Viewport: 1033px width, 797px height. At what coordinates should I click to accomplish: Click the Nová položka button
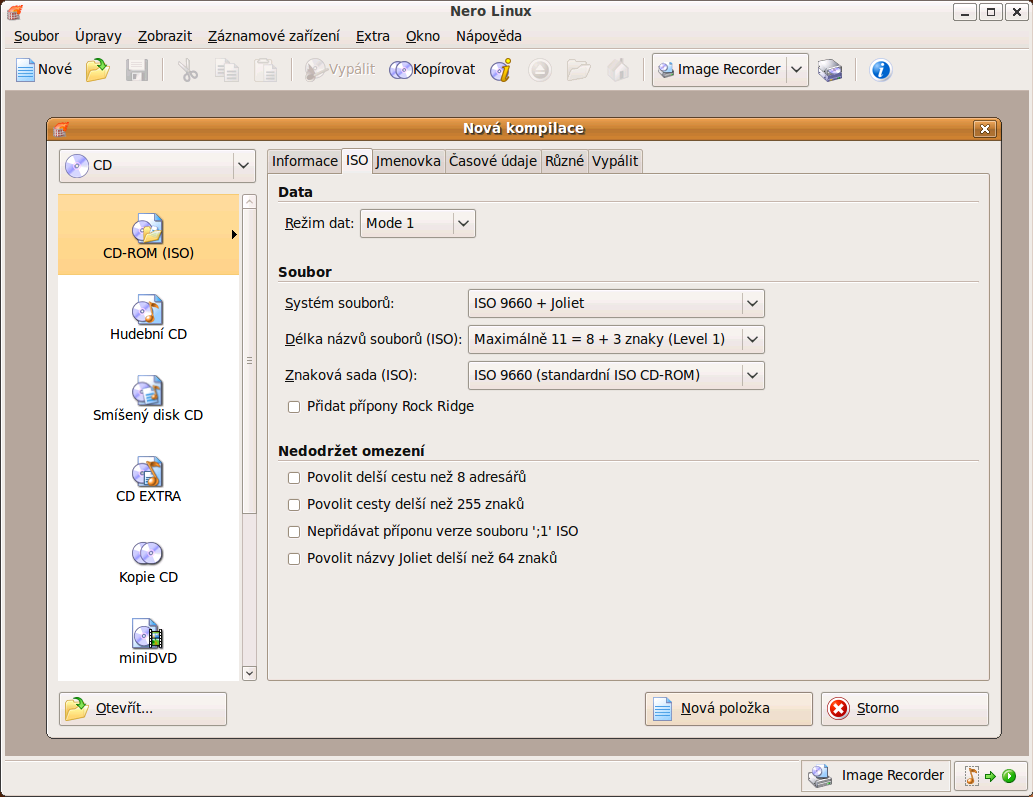(729, 709)
